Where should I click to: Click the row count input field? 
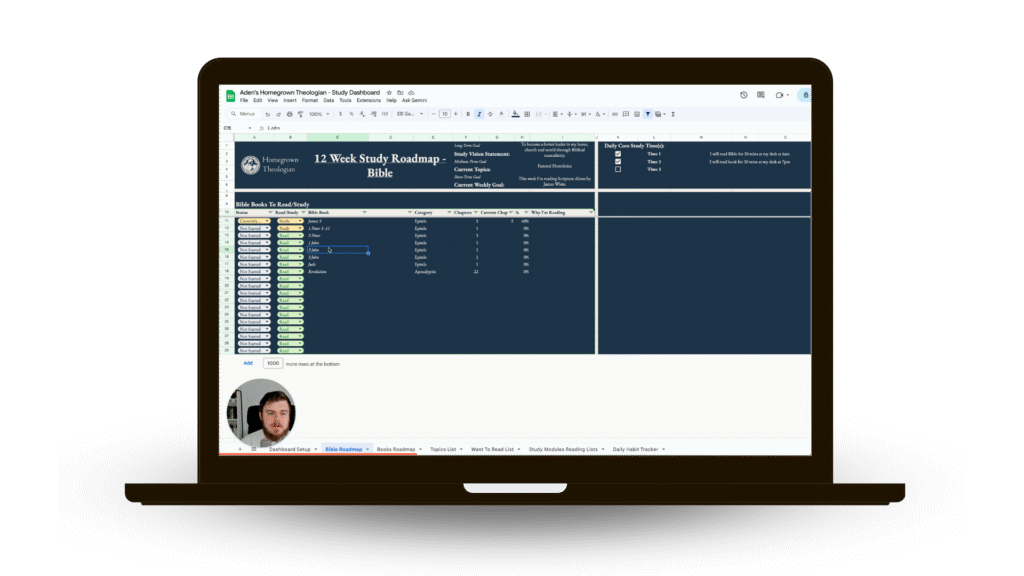coord(272,363)
